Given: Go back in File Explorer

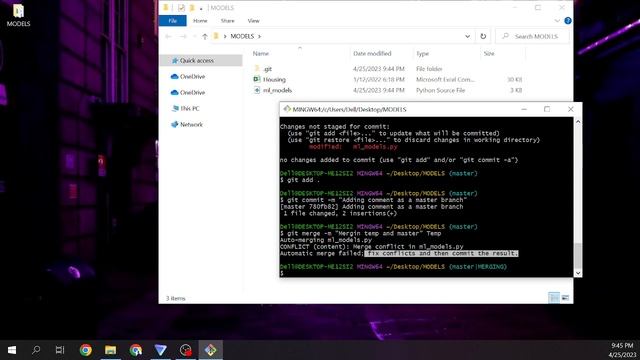Looking at the screenshot, I should (x=168, y=36).
